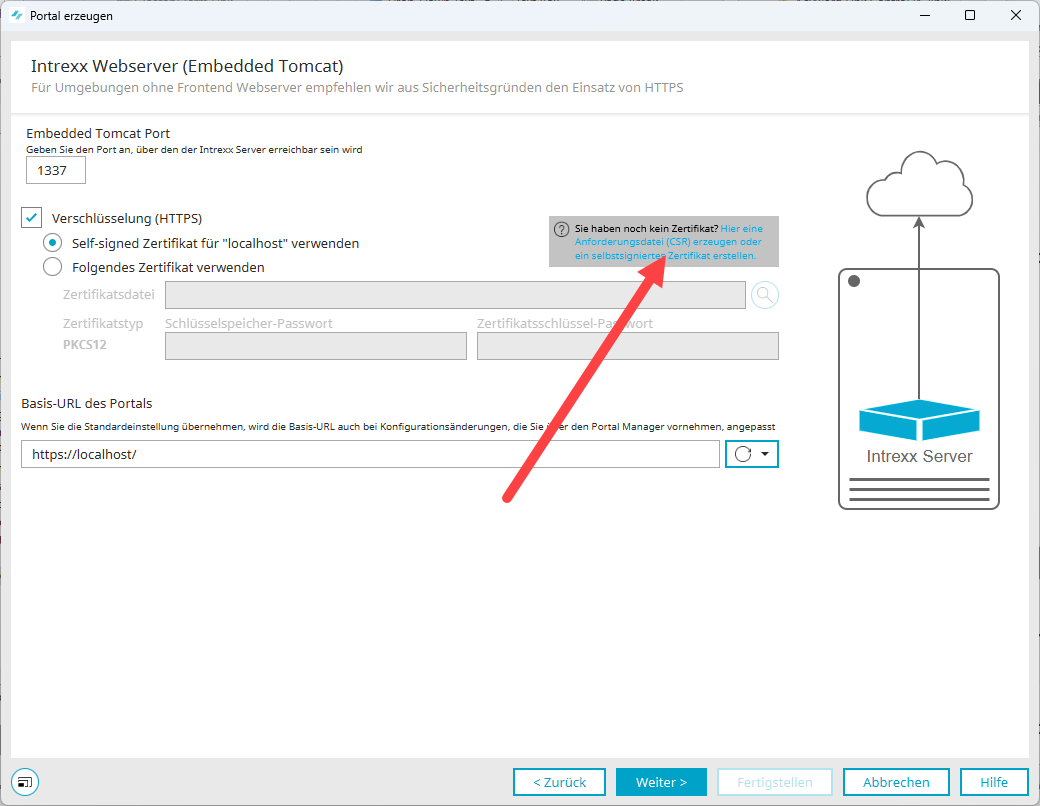The height and width of the screenshot is (806, 1040).
Task: Click the PKCS12 certificate type text
Action: 85,345
